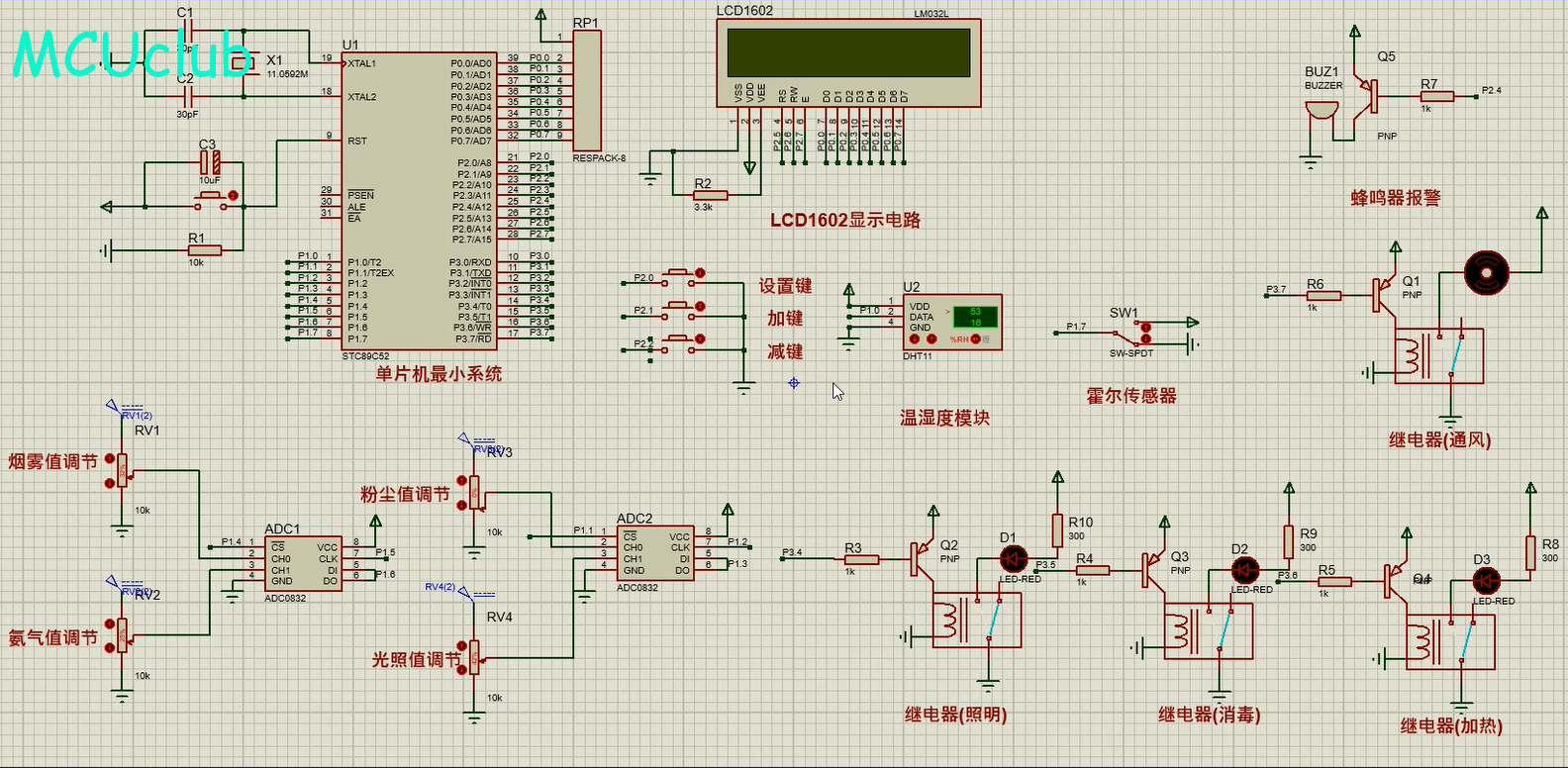Toggle the %RH mode dot on DHT11

click(x=975, y=339)
